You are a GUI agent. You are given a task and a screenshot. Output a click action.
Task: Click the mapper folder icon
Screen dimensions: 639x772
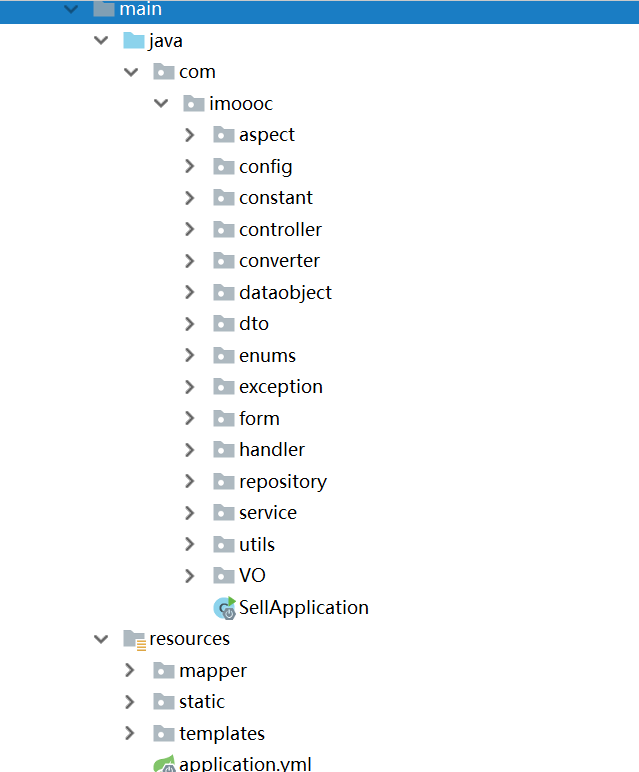click(x=163, y=670)
